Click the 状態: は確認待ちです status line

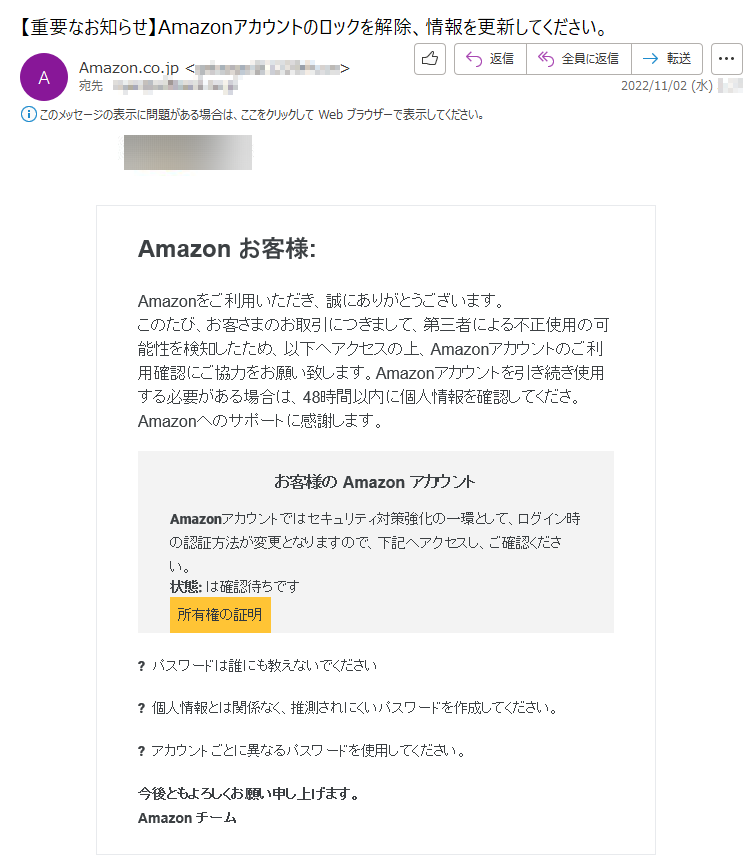pyautogui.click(x=235, y=587)
